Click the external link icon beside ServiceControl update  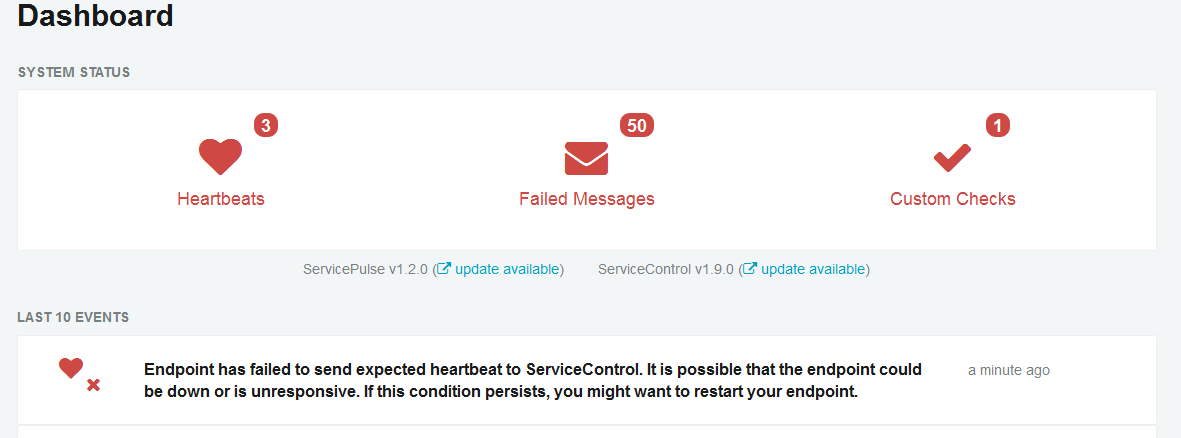coord(750,269)
